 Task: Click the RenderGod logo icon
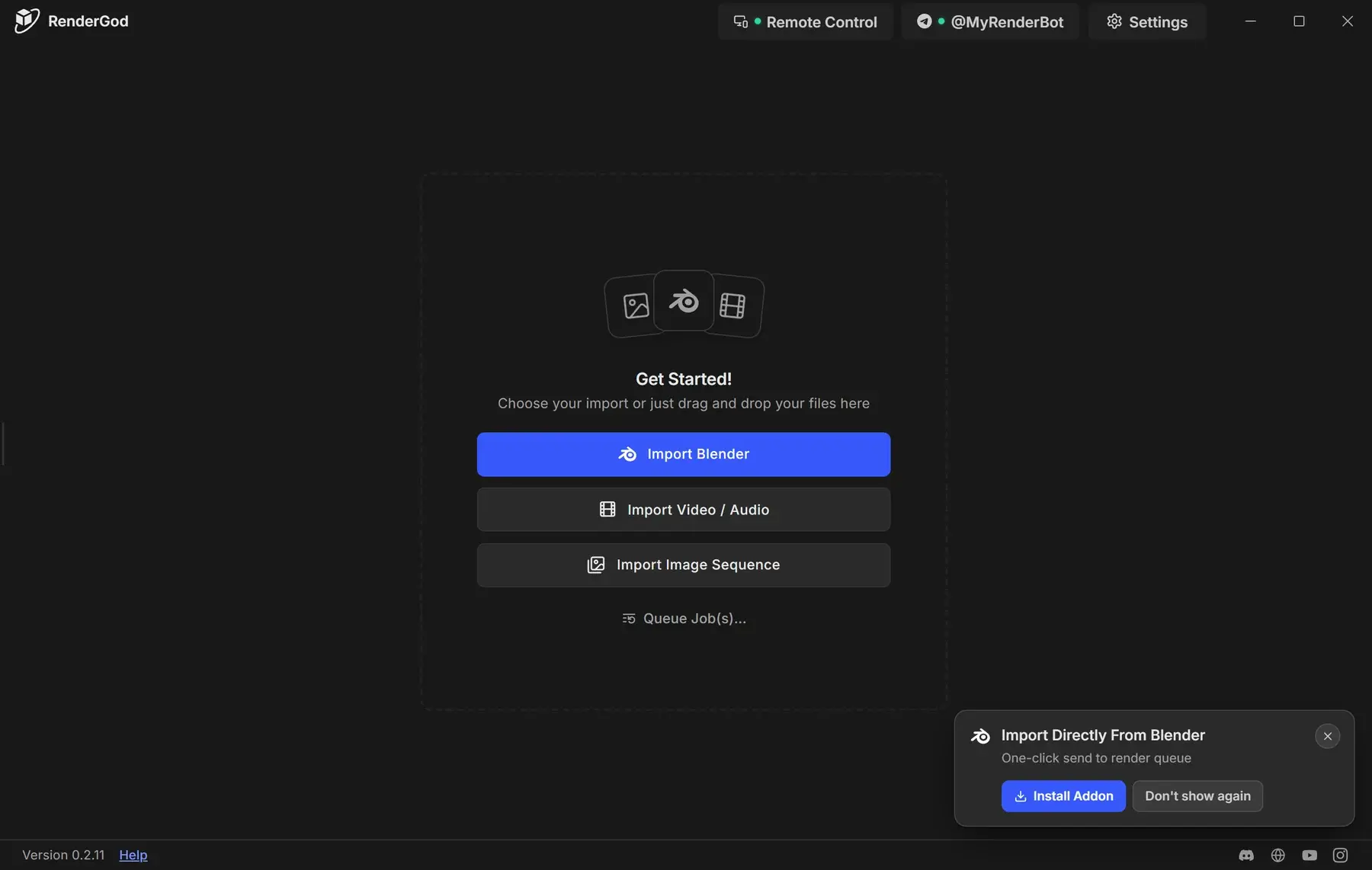click(27, 21)
